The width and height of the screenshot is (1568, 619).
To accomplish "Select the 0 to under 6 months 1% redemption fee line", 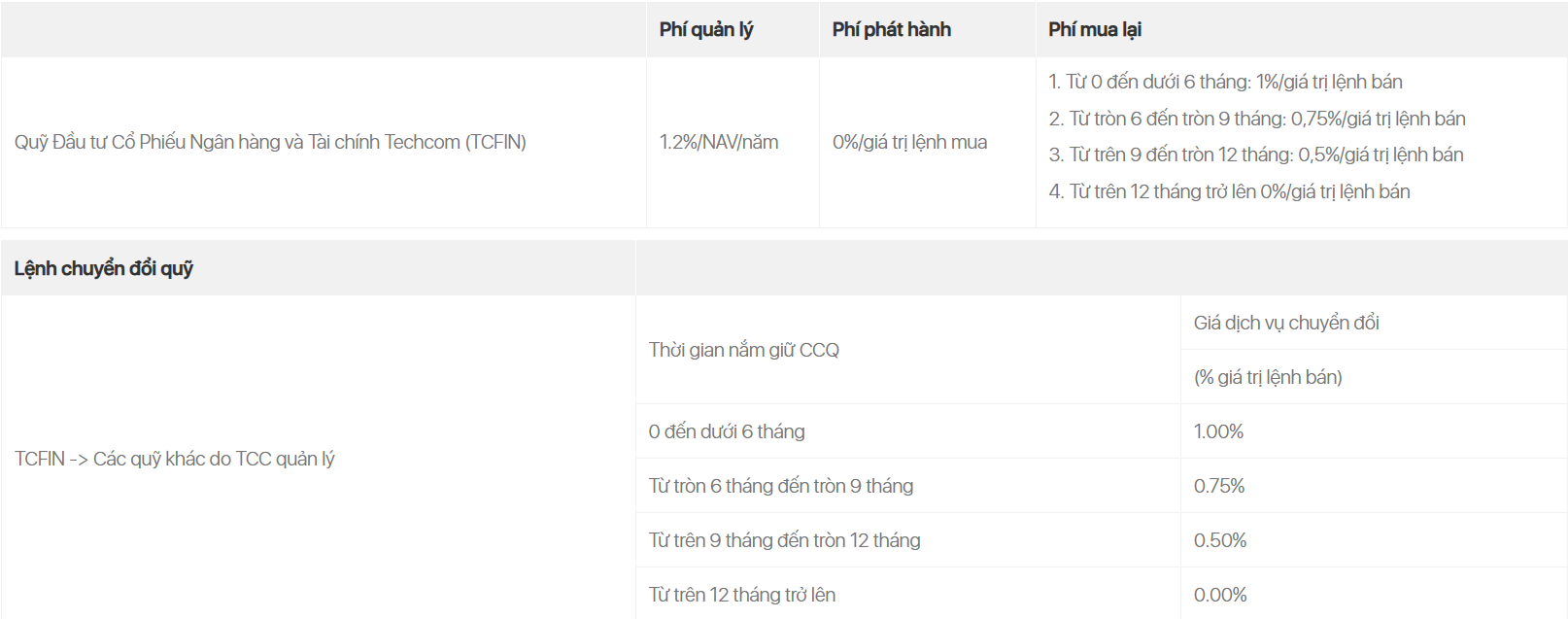I will [x=1225, y=82].
